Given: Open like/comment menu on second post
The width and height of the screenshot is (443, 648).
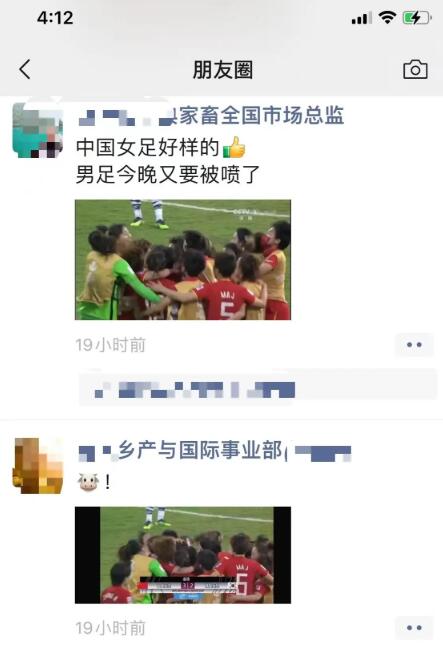Looking at the screenshot, I should pyautogui.click(x=414, y=628).
